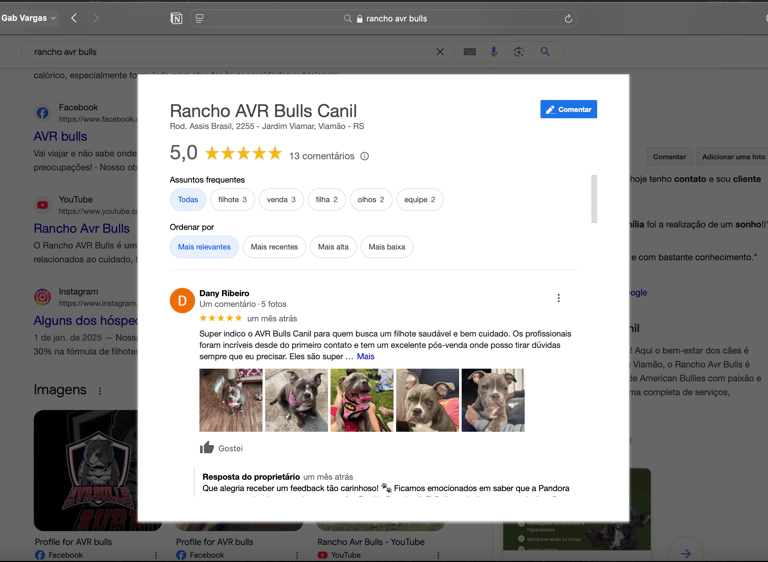768x562 pixels.
Task: Open the Gab Vargas profile dropdown
Action: [x=28, y=18]
